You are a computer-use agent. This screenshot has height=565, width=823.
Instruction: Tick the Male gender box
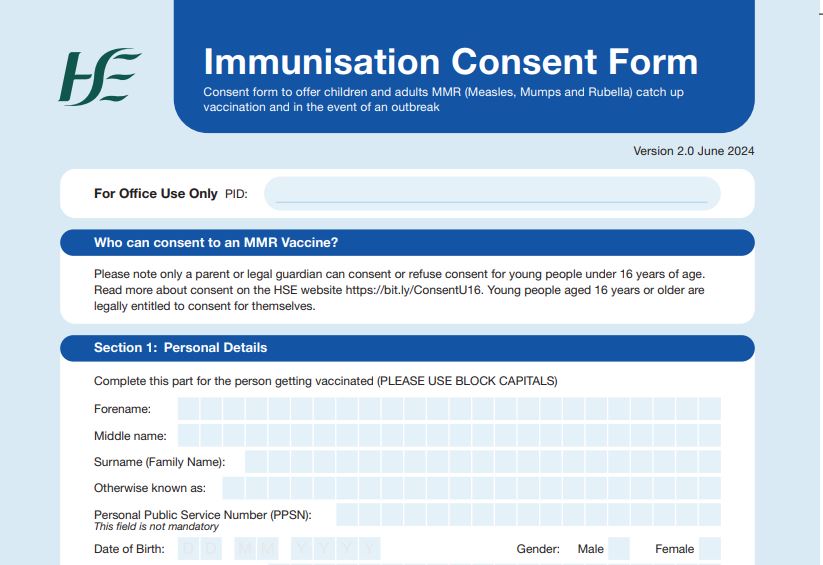(x=618, y=549)
